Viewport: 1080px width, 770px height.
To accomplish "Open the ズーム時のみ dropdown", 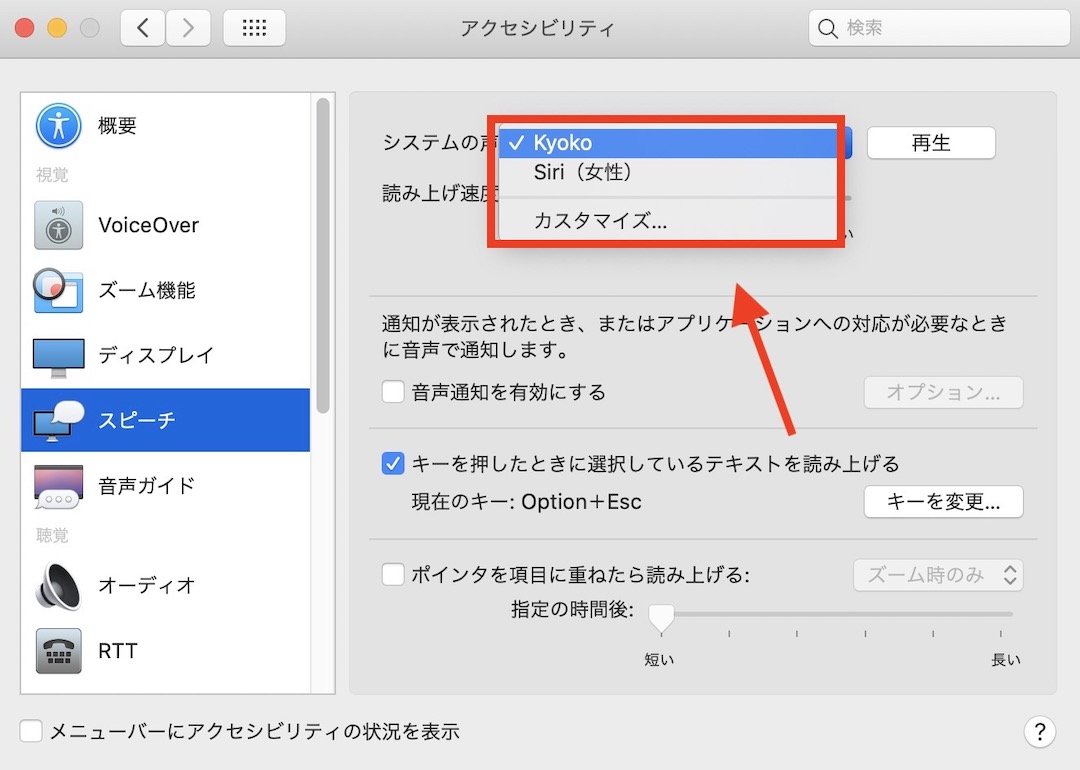I will [x=938, y=574].
